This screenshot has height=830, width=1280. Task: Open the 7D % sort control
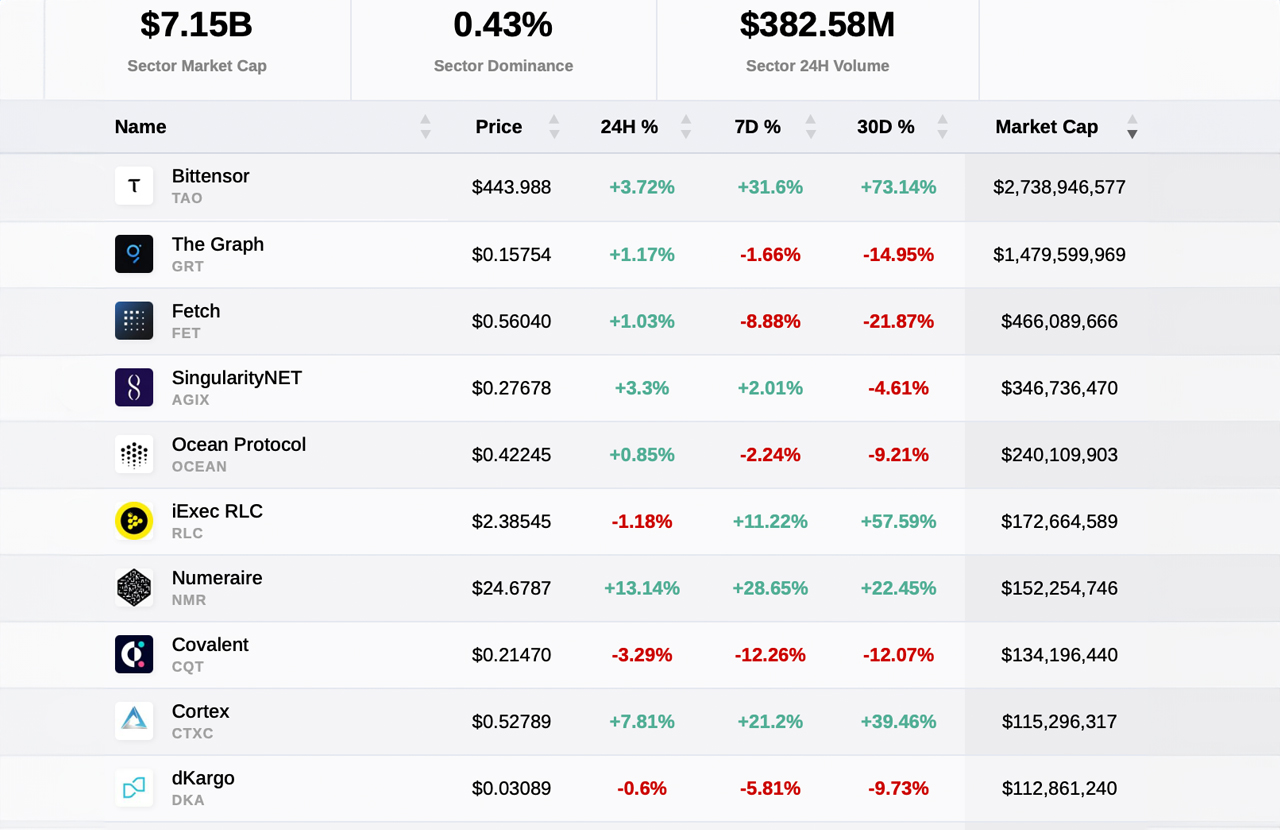point(810,127)
